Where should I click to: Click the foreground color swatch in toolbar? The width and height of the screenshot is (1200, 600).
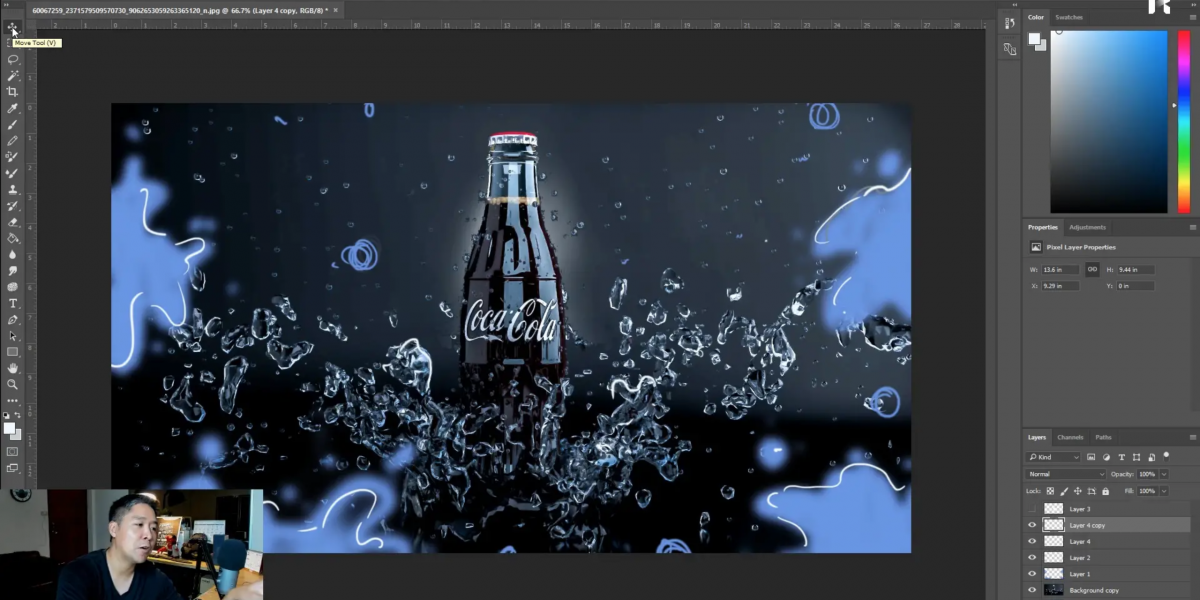click(9, 428)
